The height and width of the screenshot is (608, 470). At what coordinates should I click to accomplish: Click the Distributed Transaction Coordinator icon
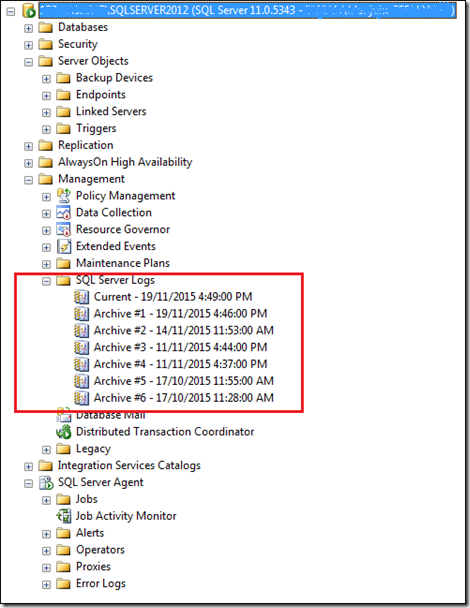[64, 432]
